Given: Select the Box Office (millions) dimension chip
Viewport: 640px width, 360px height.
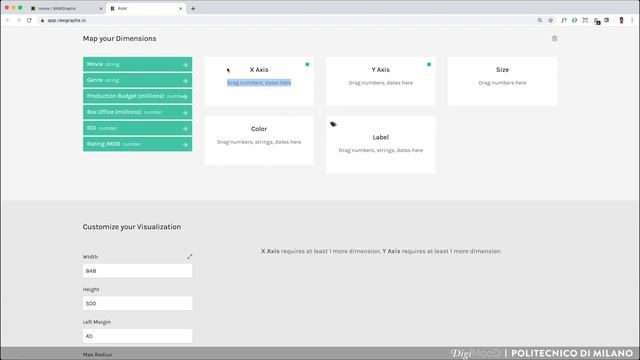Looking at the screenshot, I should [138, 112].
